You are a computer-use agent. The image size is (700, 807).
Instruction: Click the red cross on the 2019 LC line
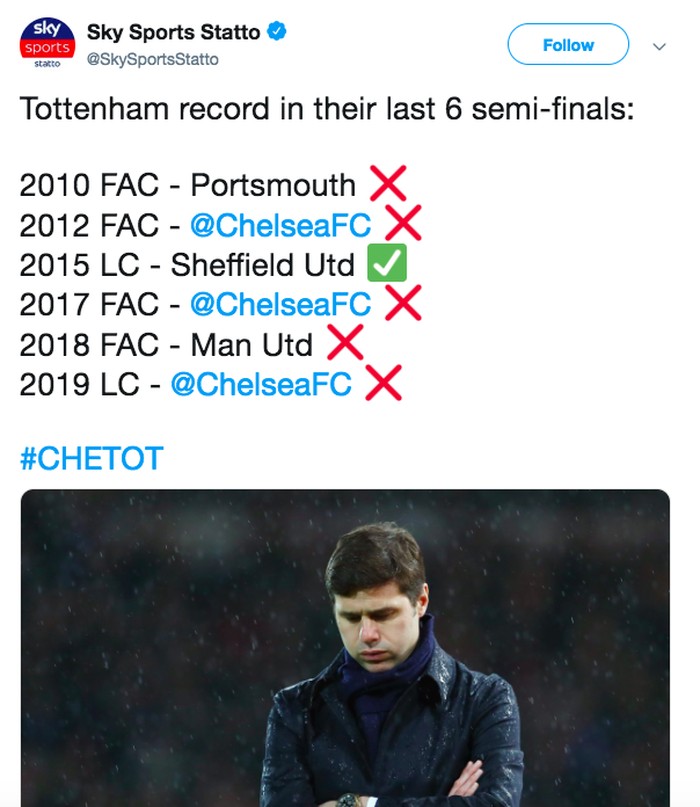click(x=384, y=383)
